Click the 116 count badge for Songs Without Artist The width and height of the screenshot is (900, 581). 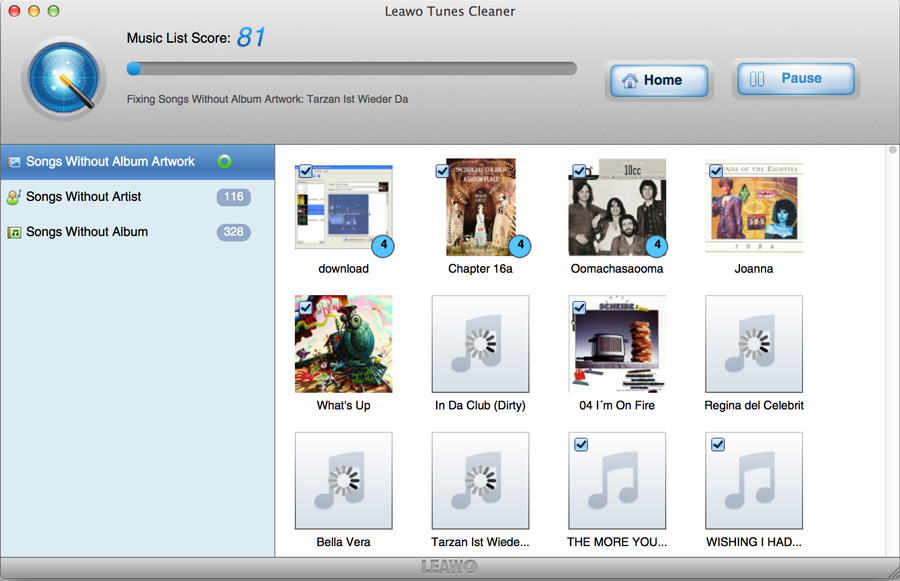(x=234, y=197)
